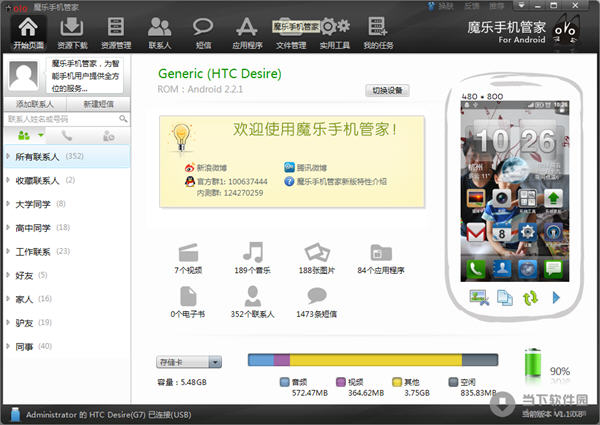
Task: Open the 0个电子书 e-book icon
Action: point(188,296)
